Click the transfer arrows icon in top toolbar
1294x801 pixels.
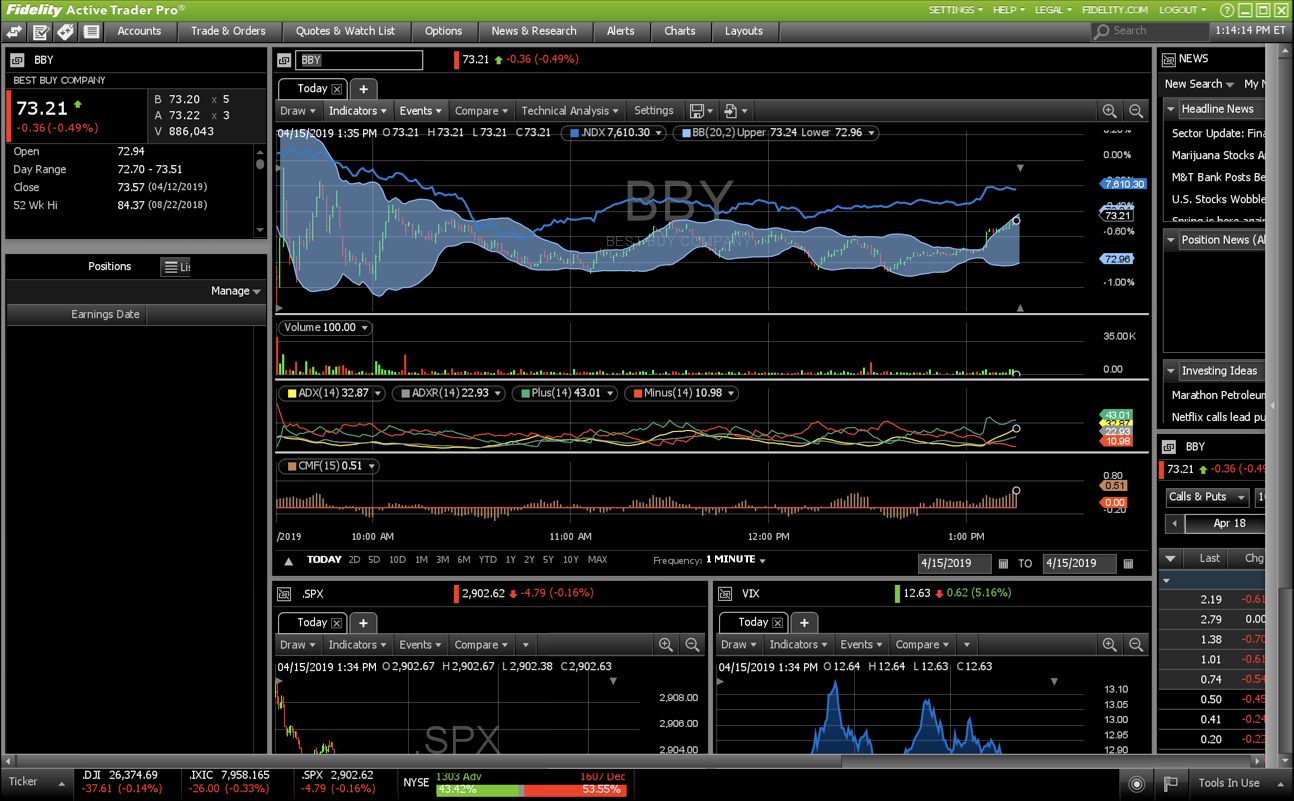click(15, 32)
